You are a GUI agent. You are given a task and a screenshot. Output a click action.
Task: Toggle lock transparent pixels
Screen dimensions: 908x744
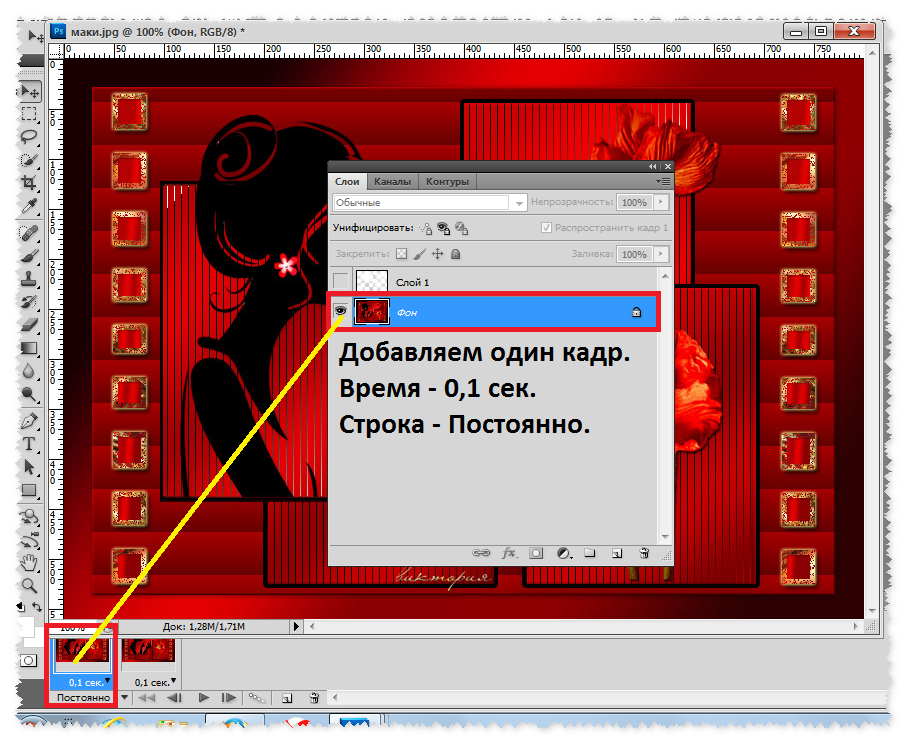click(401, 254)
